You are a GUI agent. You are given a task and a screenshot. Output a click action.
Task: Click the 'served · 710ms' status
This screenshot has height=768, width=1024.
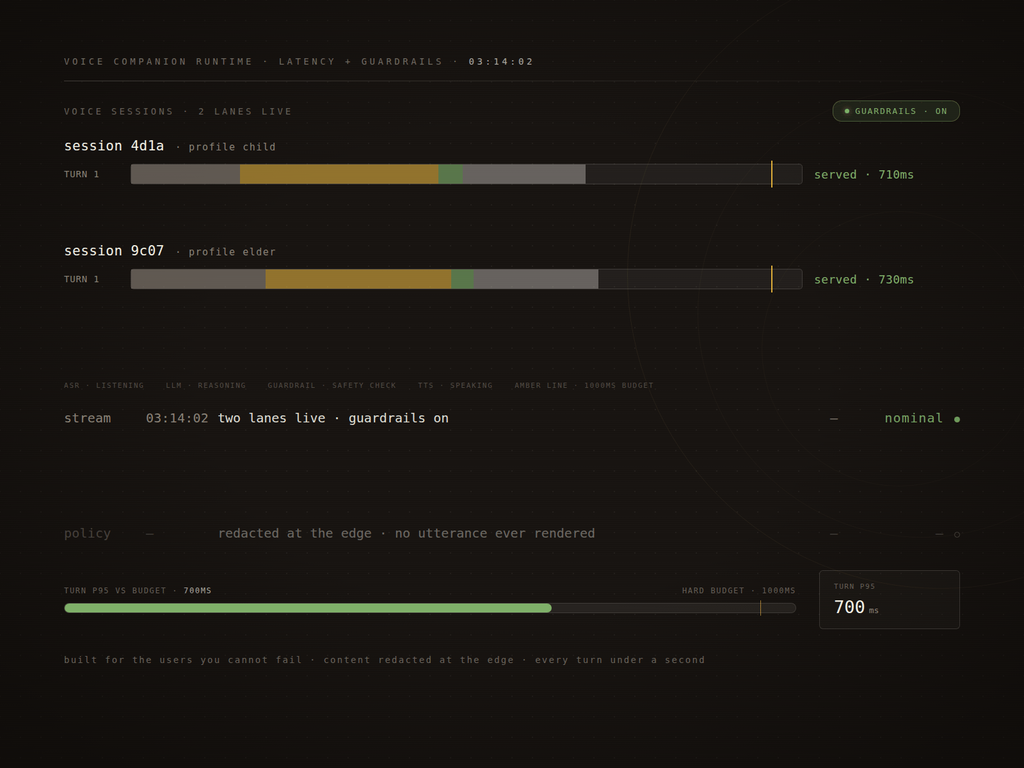coord(864,174)
